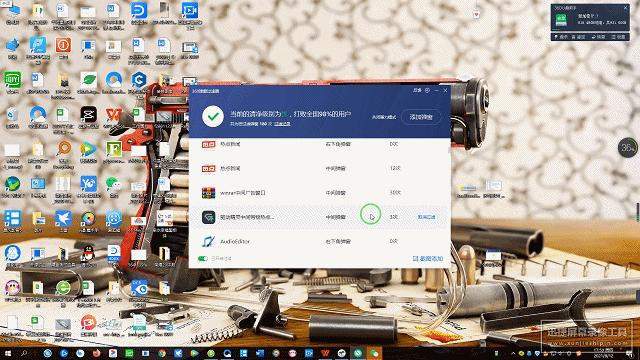Select the news row showing 12 times
Image resolution: width=640 pixels, height=360 pixels.
[x=320, y=168]
